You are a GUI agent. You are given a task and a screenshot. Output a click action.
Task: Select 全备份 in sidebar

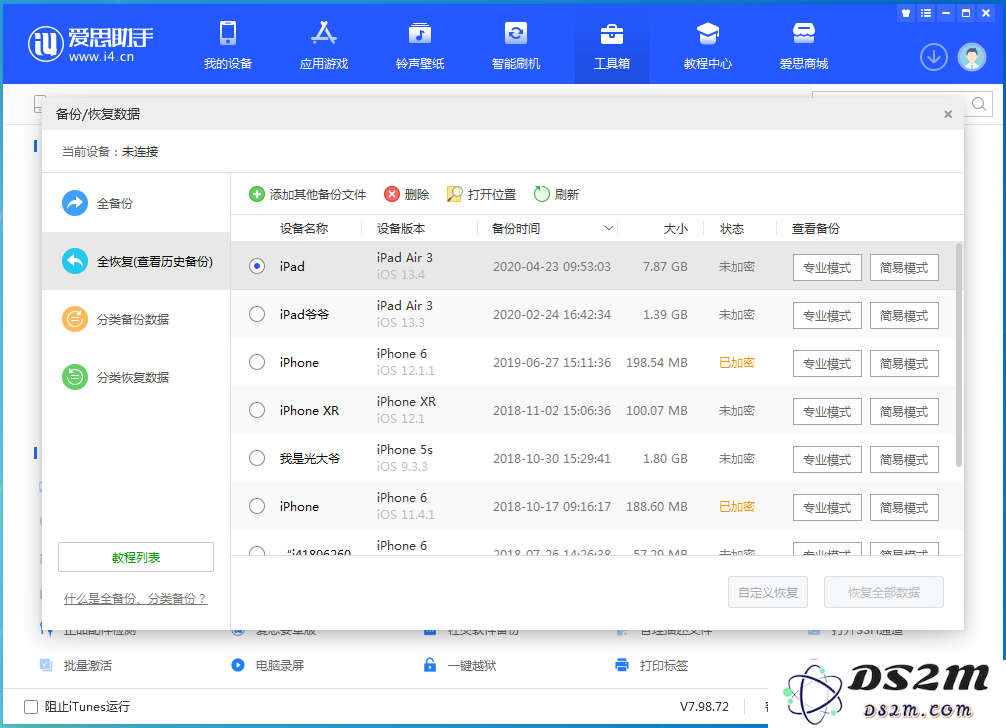[x=136, y=203]
